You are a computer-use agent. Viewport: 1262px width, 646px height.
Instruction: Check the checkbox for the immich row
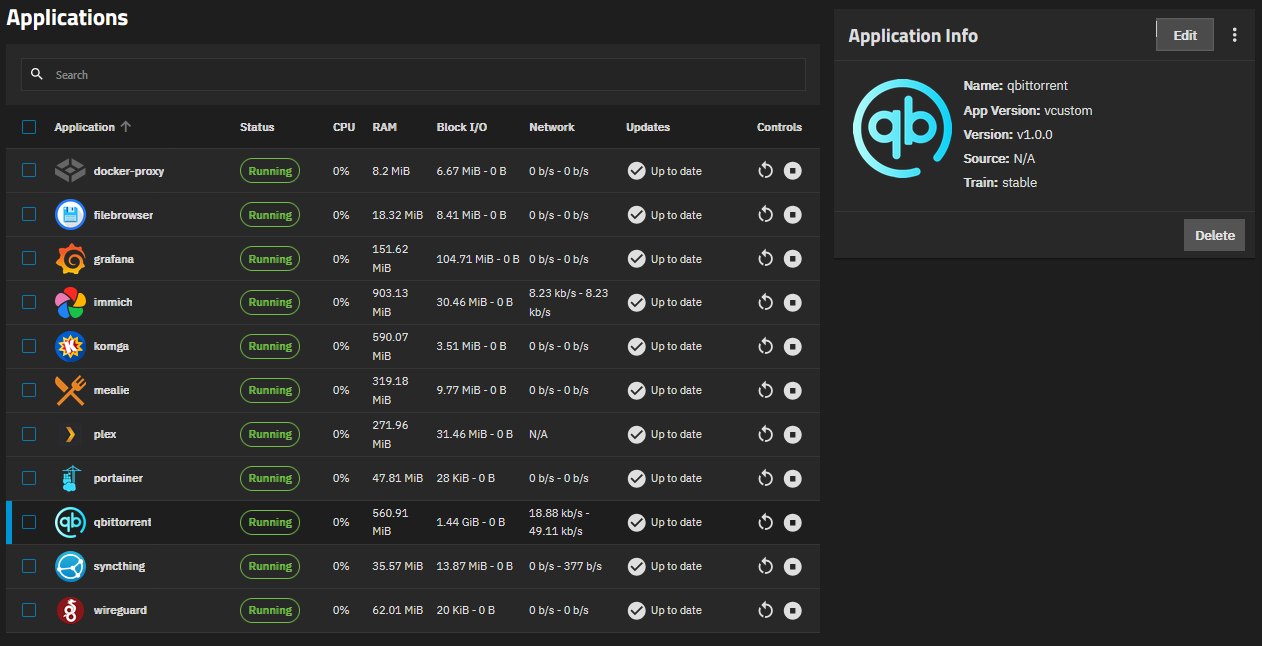pos(28,302)
